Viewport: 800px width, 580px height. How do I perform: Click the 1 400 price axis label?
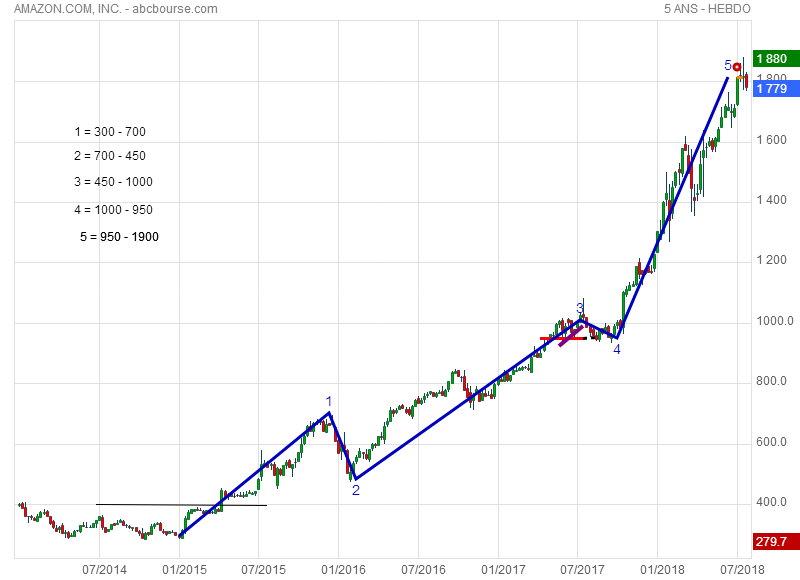click(771, 200)
